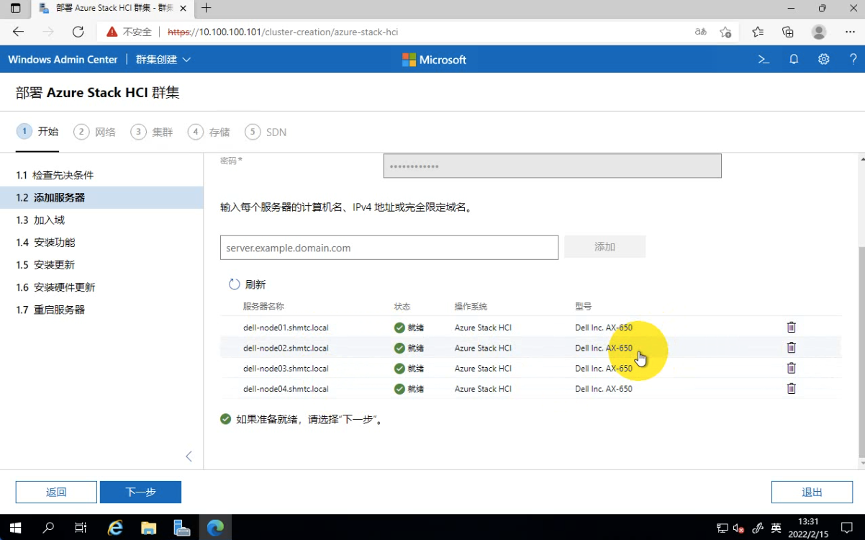866x541 pixels.
Task: Select 1.4 安装功能 step
Action: click(x=102, y=242)
